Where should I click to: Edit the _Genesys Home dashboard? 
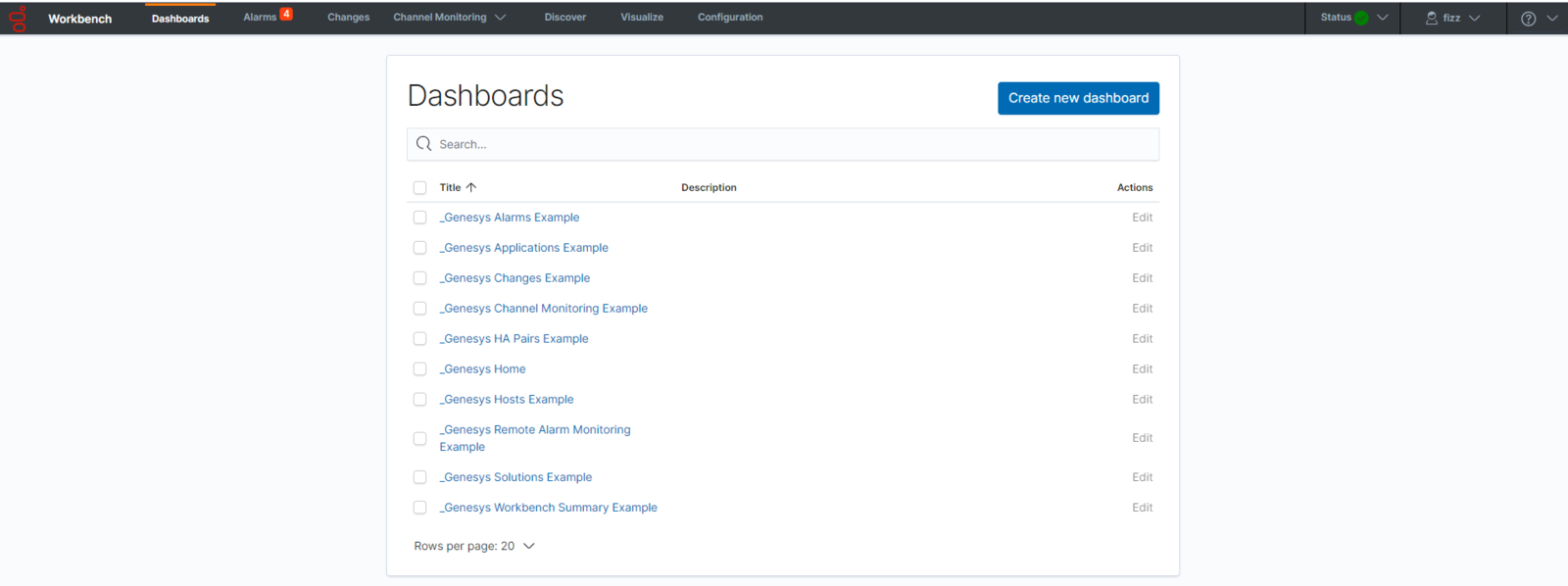pyautogui.click(x=1142, y=369)
